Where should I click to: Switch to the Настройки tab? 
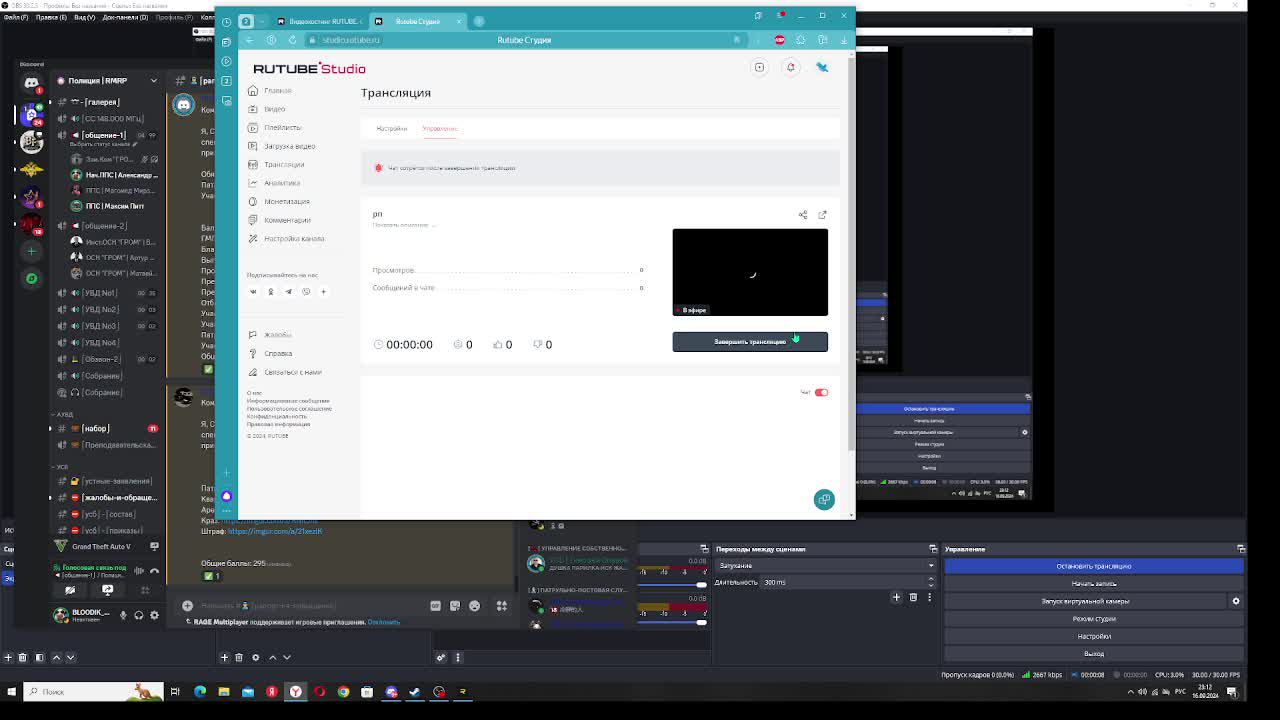392,129
